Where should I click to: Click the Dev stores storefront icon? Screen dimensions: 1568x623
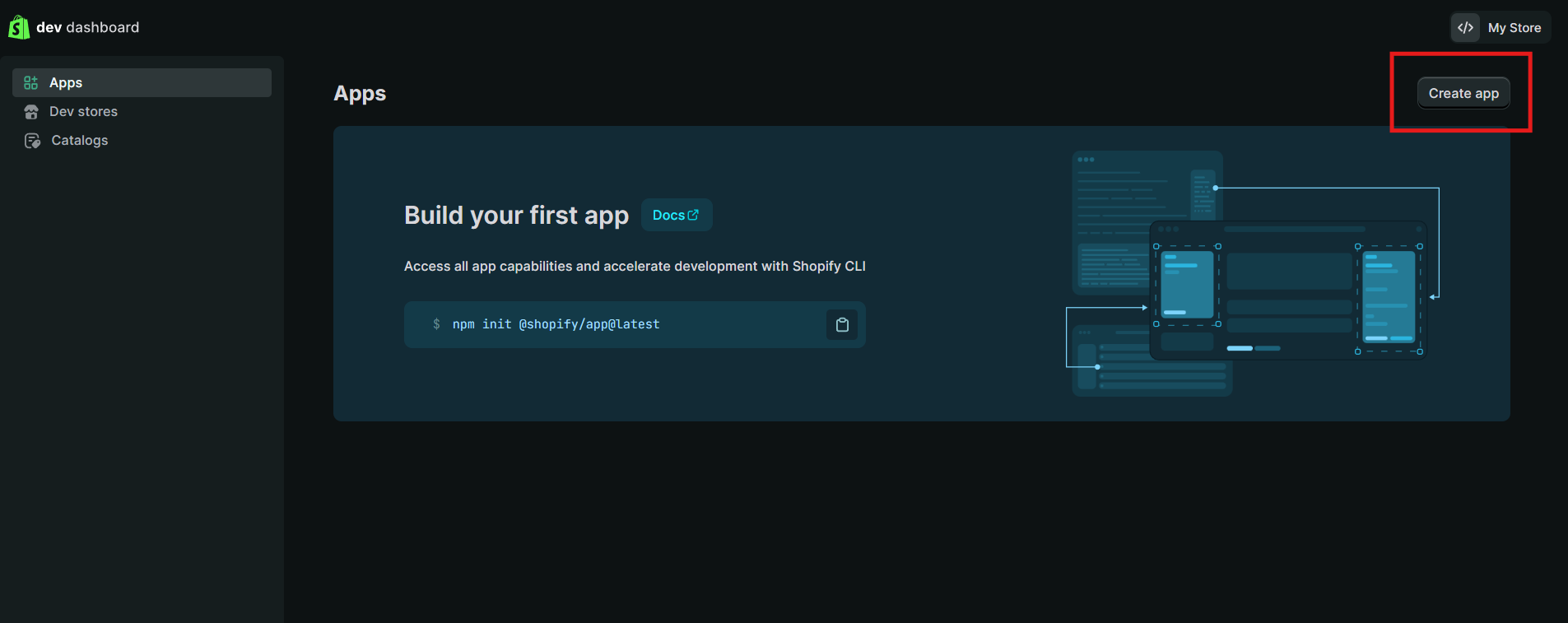[x=31, y=112]
